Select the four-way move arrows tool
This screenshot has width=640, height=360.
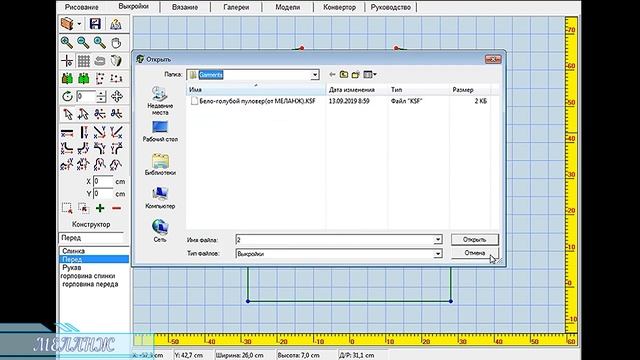117,96
